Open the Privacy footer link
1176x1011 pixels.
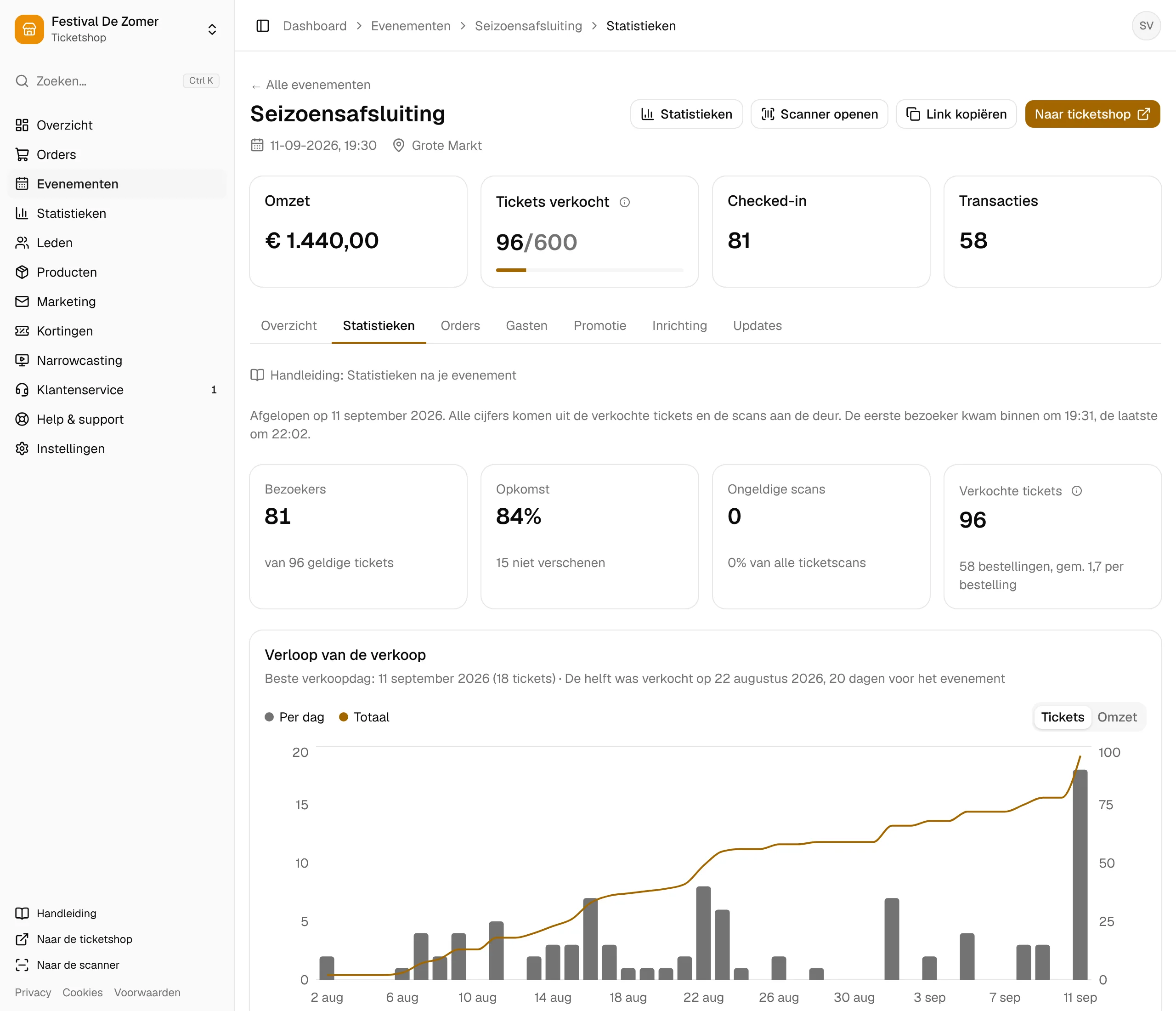coord(33,992)
